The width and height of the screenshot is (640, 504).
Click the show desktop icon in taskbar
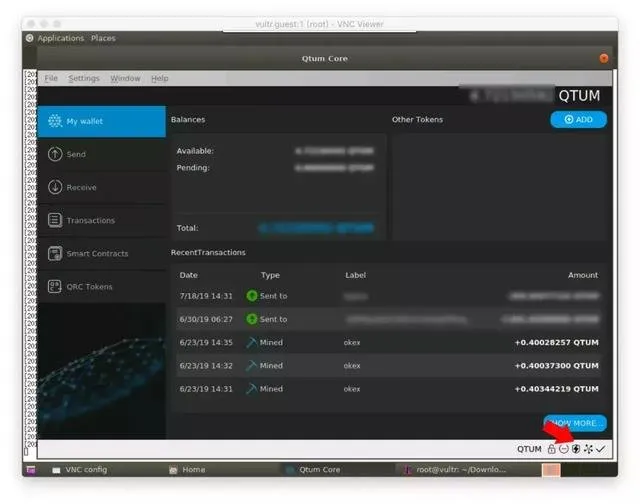pos(31,469)
